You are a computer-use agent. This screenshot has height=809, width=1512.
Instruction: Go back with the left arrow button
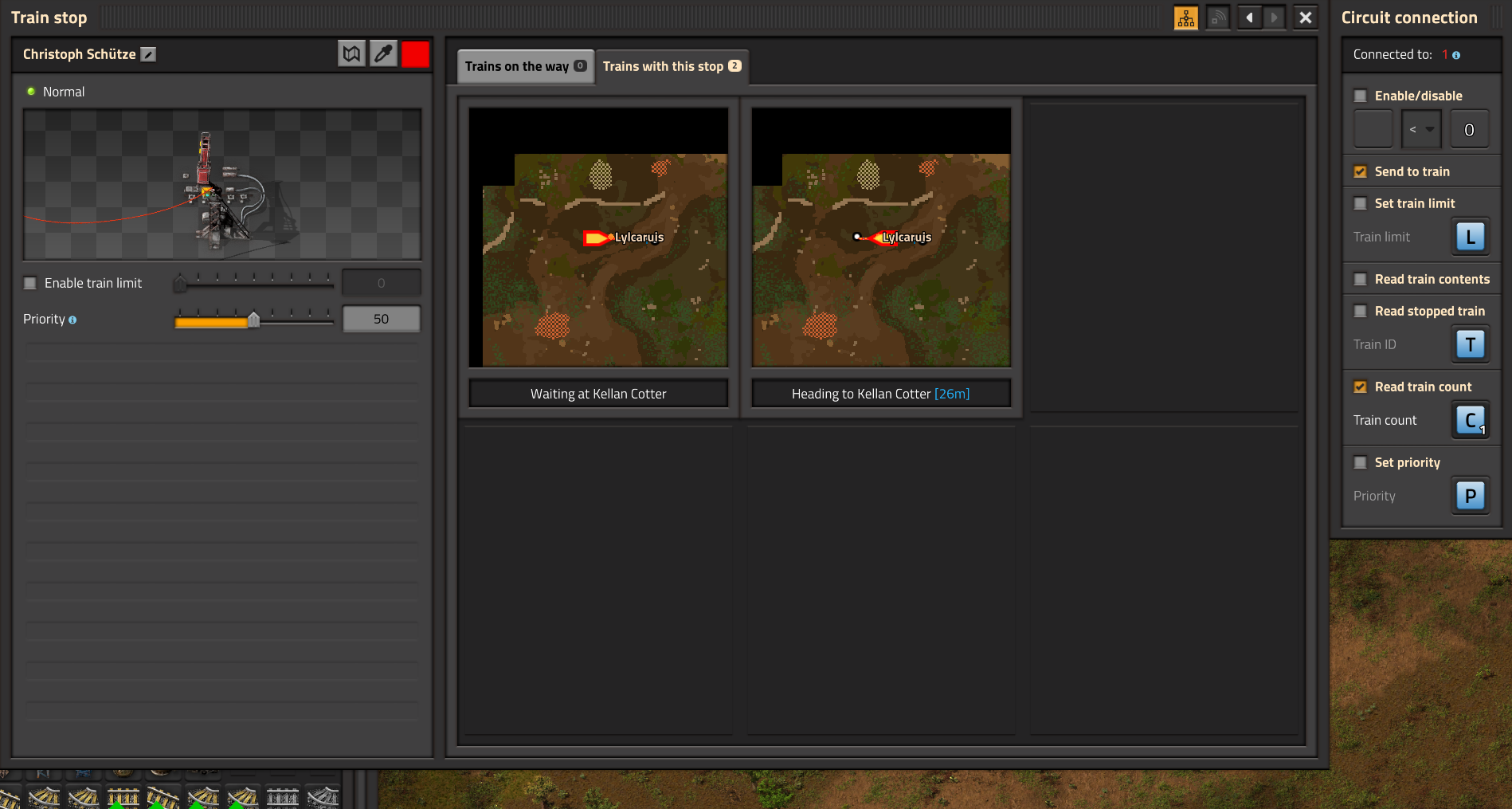[1249, 18]
